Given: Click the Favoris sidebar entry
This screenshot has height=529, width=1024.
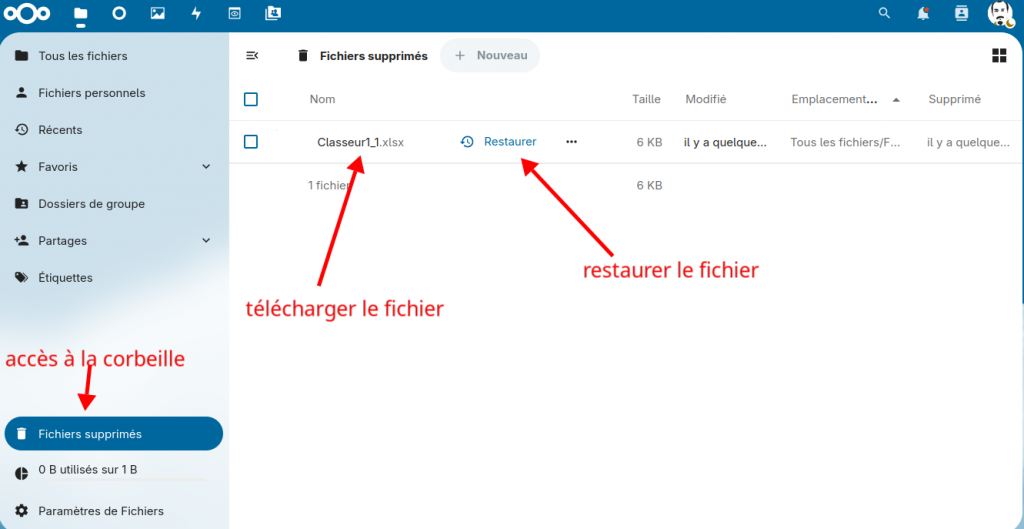Looking at the screenshot, I should coord(115,167).
